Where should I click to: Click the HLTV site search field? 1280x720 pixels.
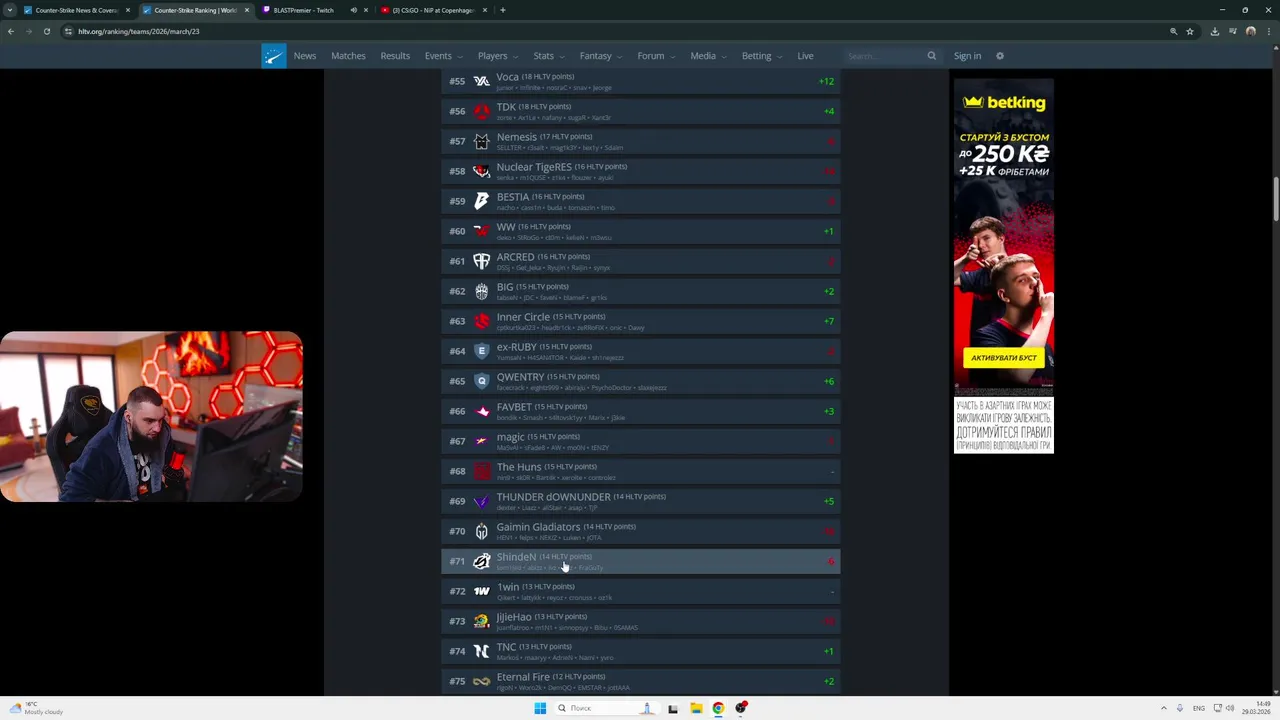885,56
